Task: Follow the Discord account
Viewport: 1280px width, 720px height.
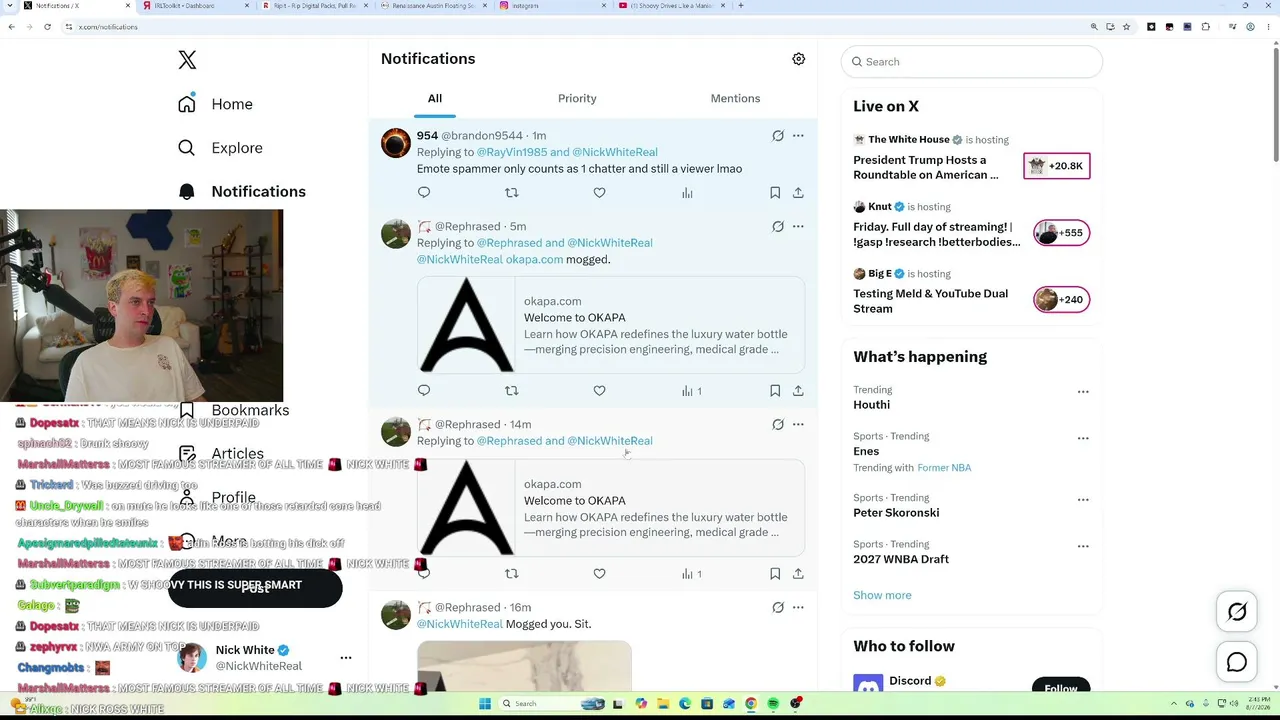Action: pyautogui.click(x=1061, y=687)
